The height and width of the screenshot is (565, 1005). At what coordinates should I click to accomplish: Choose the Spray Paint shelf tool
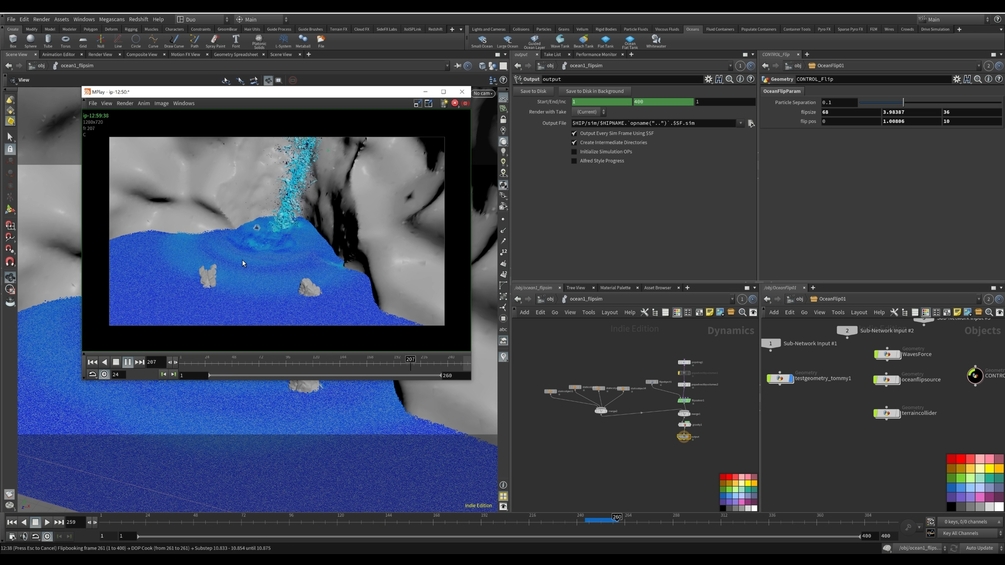coord(215,41)
